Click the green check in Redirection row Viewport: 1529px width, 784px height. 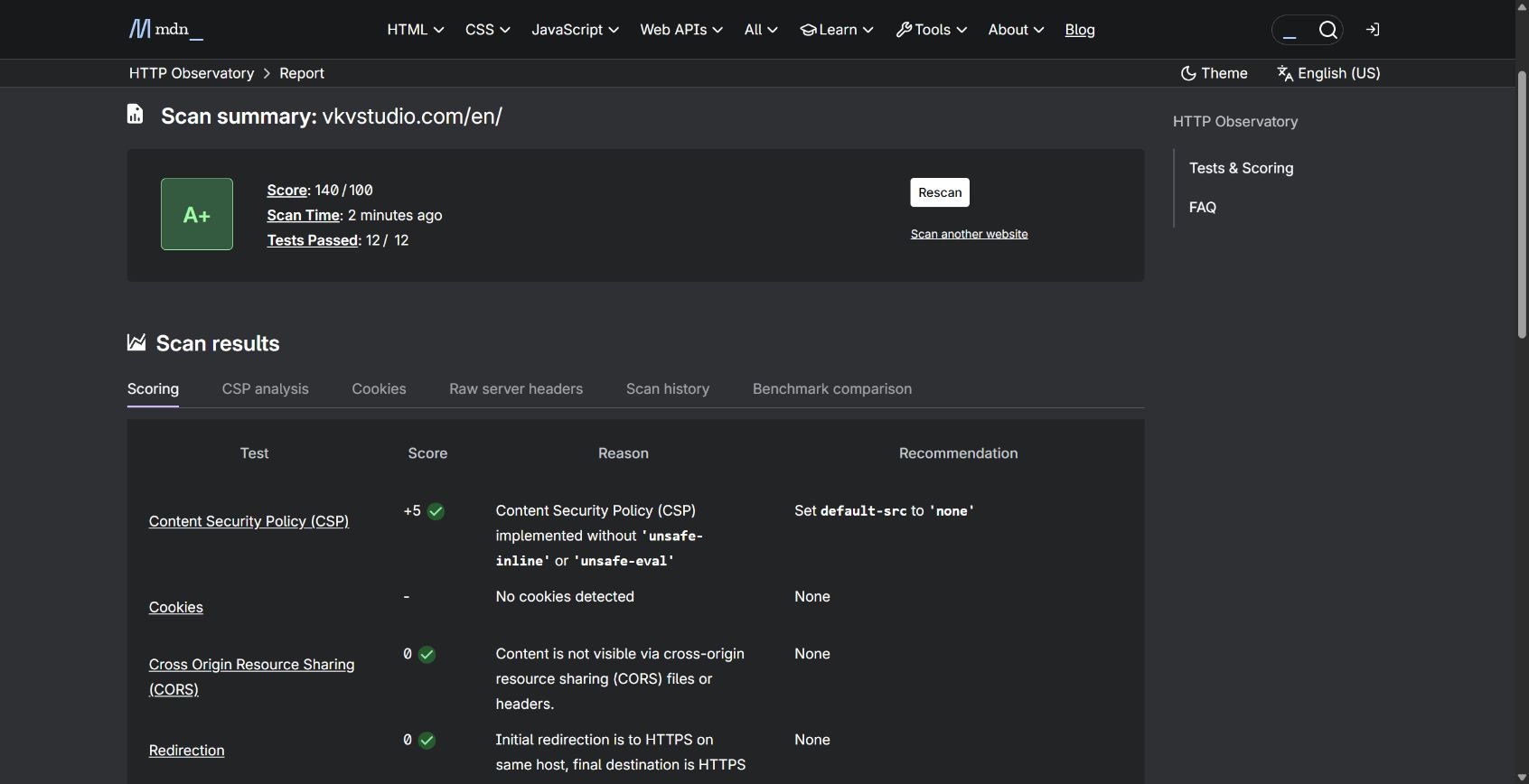point(427,740)
